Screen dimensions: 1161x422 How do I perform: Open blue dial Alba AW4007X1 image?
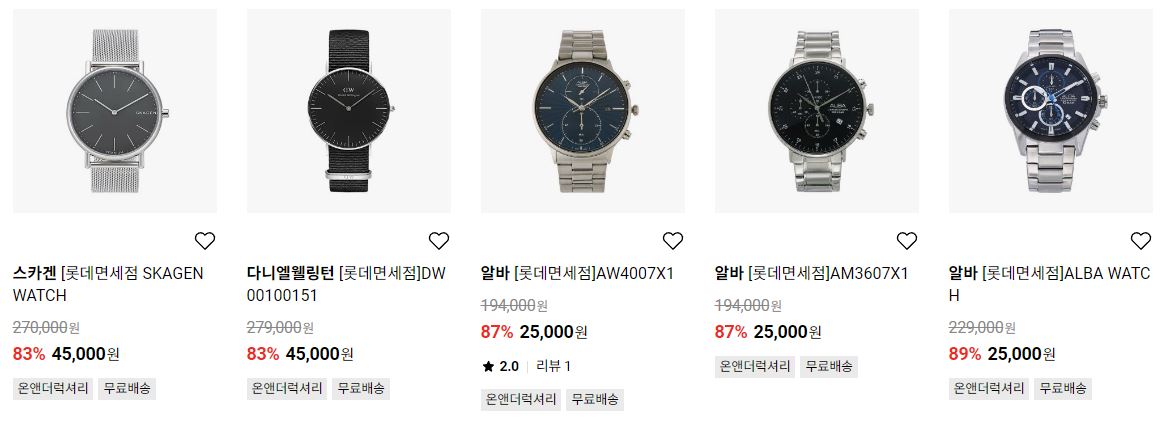[x=583, y=111]
